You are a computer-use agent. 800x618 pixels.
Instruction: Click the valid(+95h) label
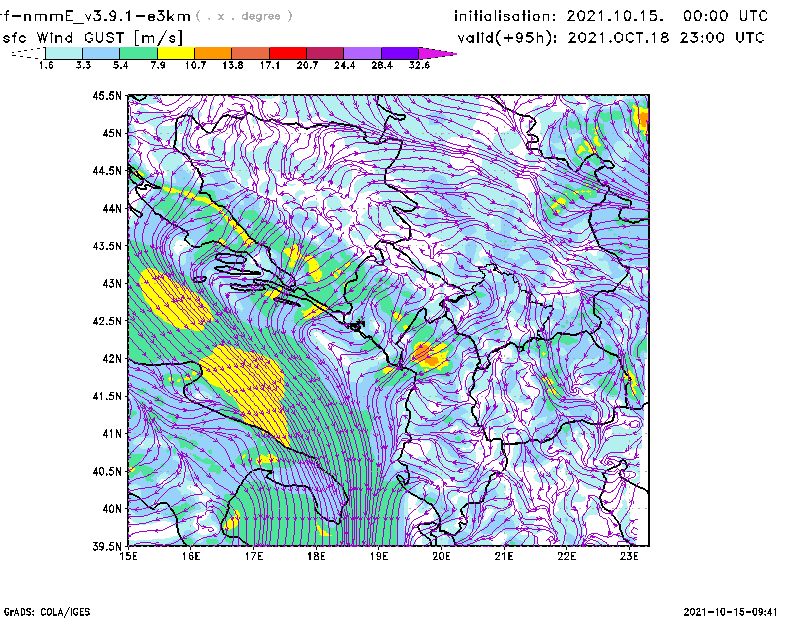508,38
